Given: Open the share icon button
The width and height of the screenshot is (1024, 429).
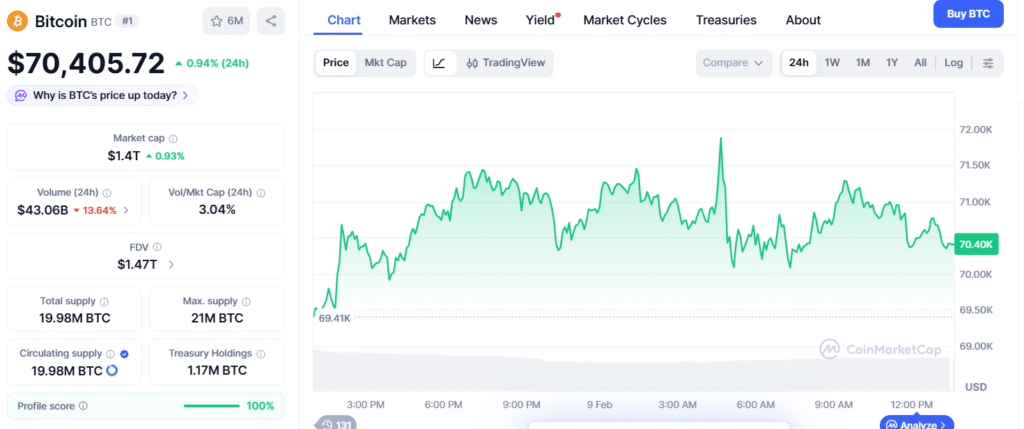Looking at the screenshot, I should (x=271, y=21).
